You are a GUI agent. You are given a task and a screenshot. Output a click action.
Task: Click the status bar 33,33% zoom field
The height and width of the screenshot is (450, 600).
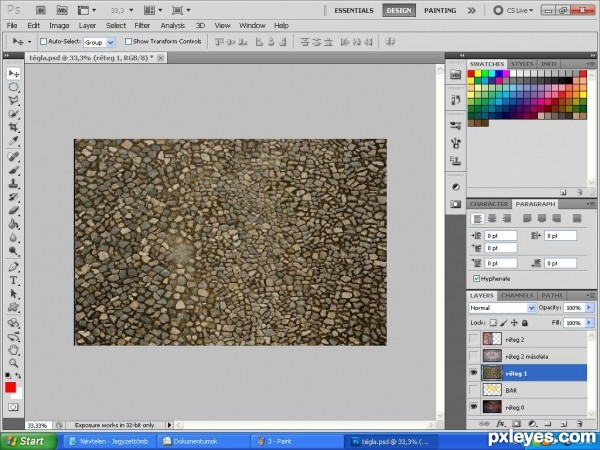[x=38, y=425]
